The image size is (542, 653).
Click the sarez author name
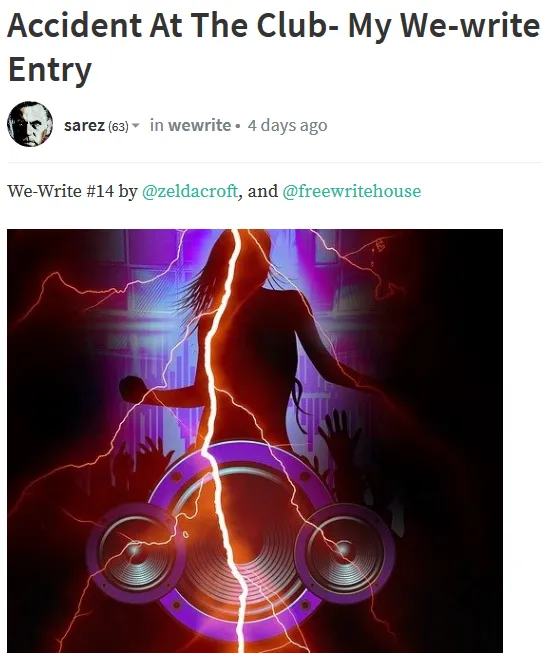coord(84,125)
